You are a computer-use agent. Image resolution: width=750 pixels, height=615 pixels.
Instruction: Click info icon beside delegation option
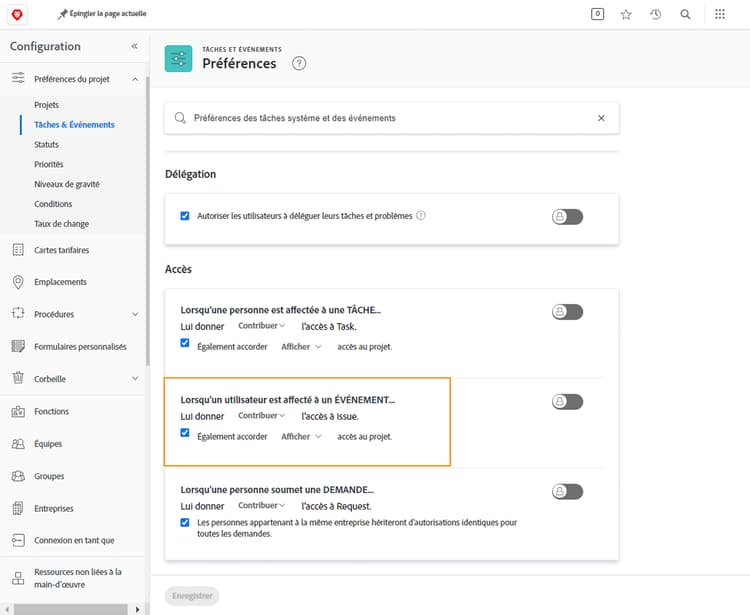[421, 215]
